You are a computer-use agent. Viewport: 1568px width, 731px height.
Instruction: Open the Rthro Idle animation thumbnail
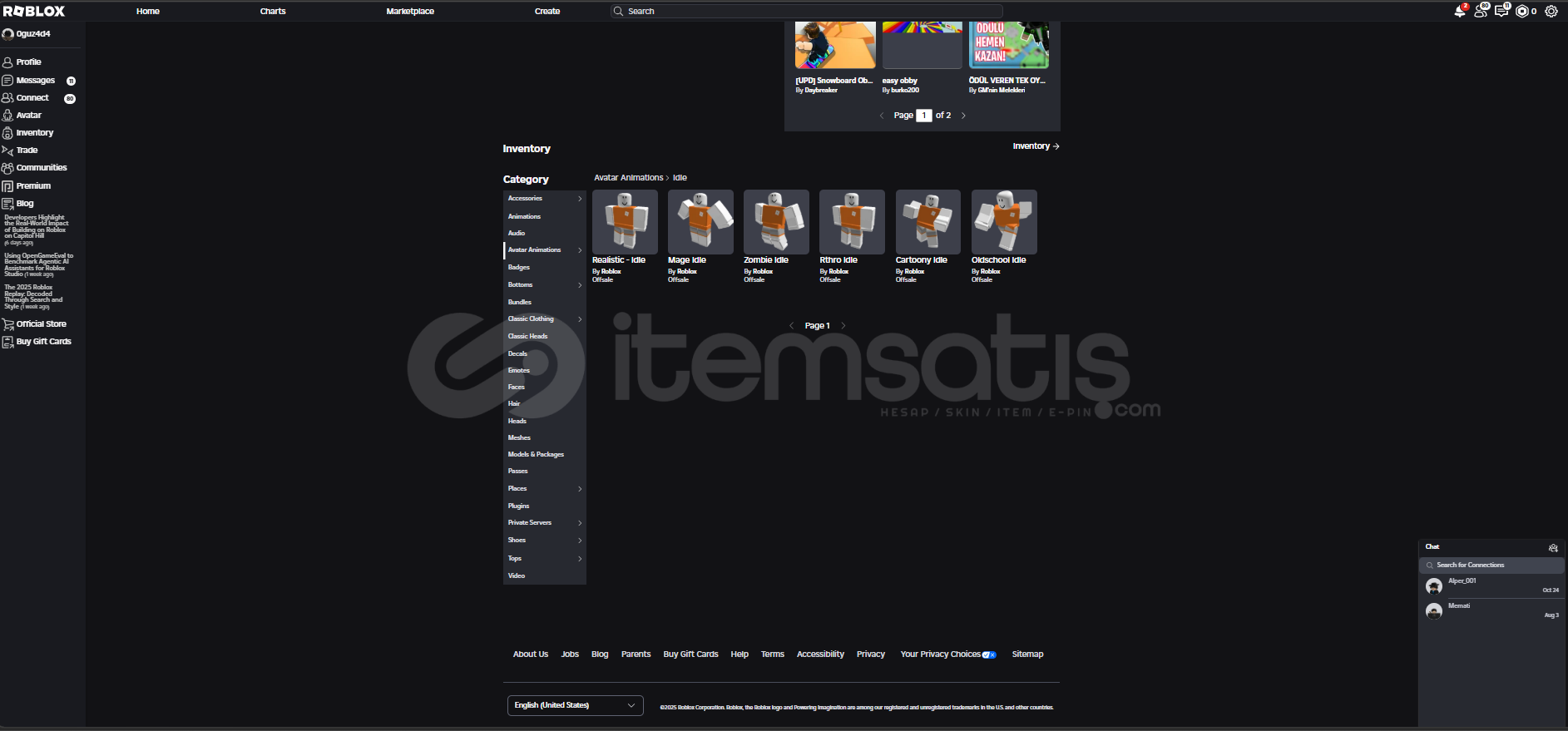click(x=852, y=222)
